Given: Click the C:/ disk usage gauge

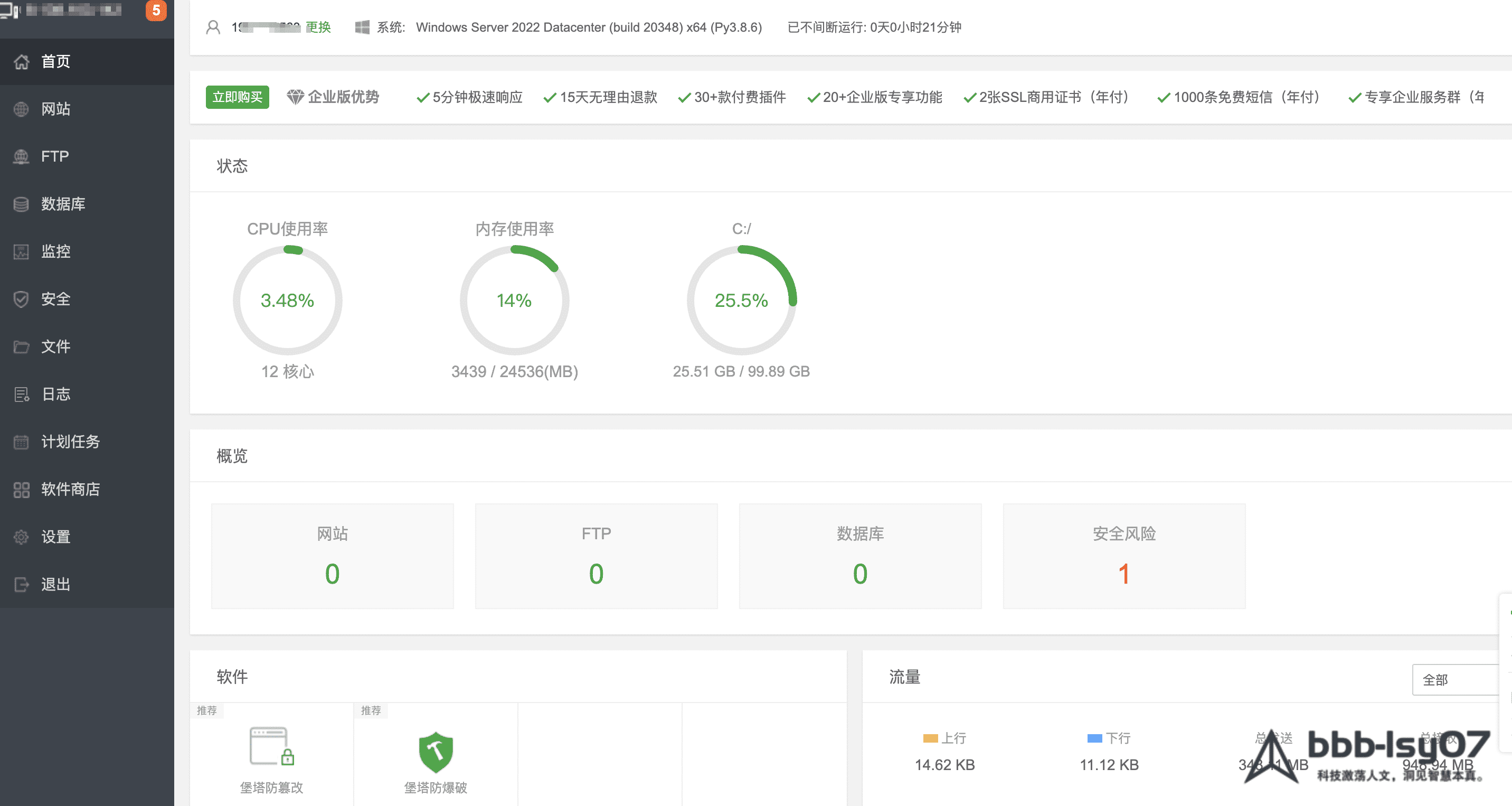Looking at the screenshot, I should coord(741,301).
